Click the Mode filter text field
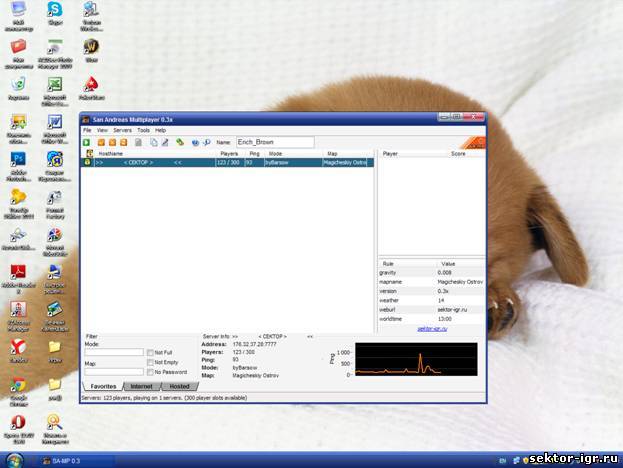Viewport: 623px width, 468px height. pos(114,352)
